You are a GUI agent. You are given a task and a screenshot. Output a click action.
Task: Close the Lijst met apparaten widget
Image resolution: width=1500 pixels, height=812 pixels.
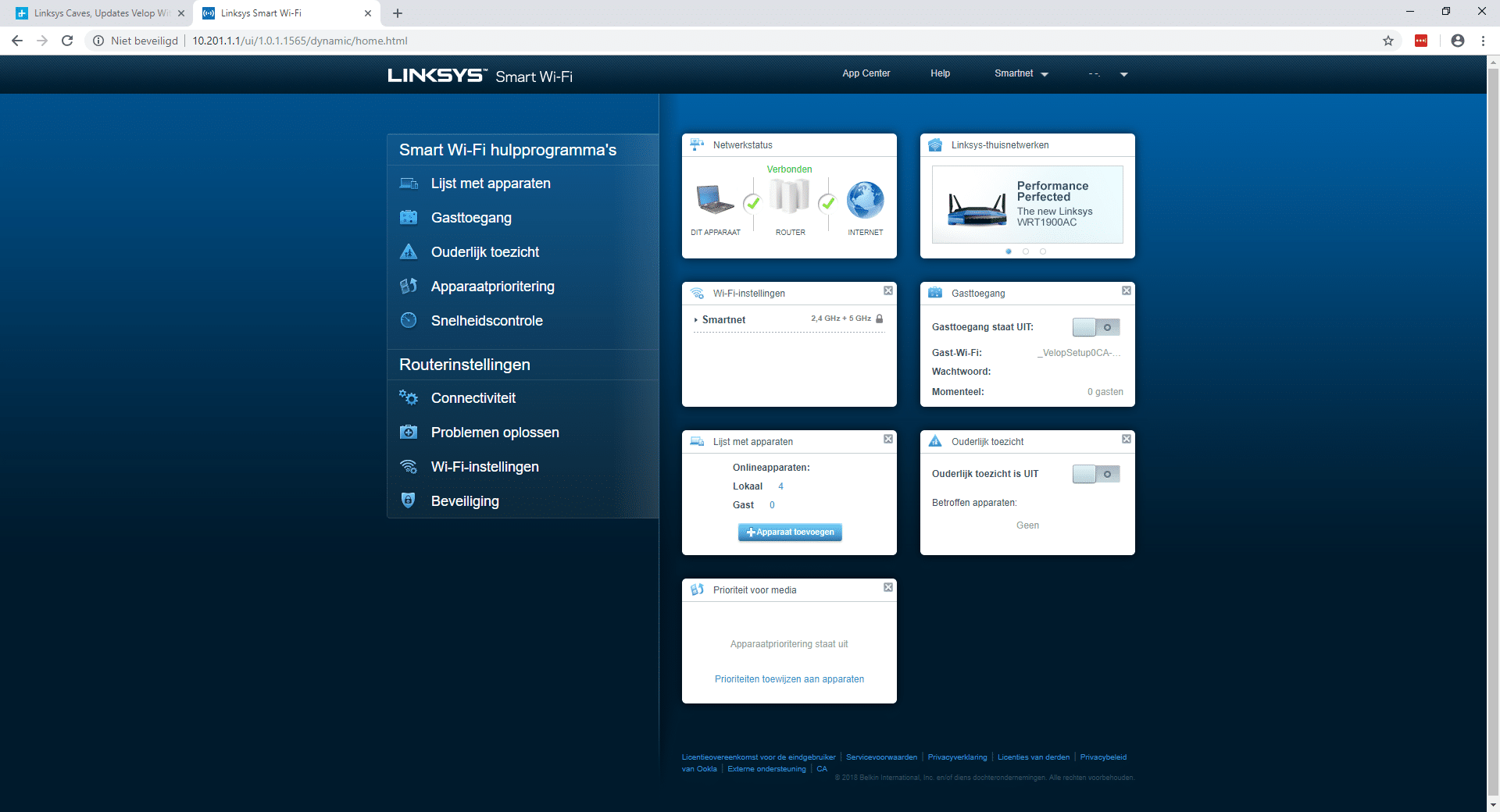click(888, 439)
